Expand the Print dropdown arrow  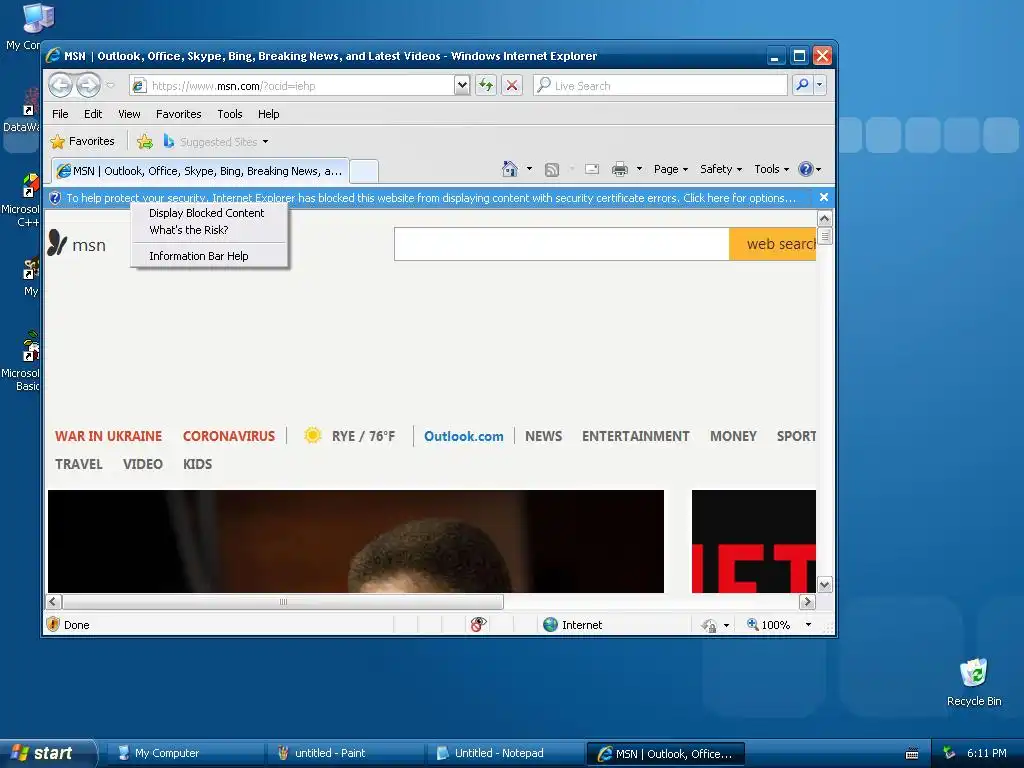coord(639,169)
